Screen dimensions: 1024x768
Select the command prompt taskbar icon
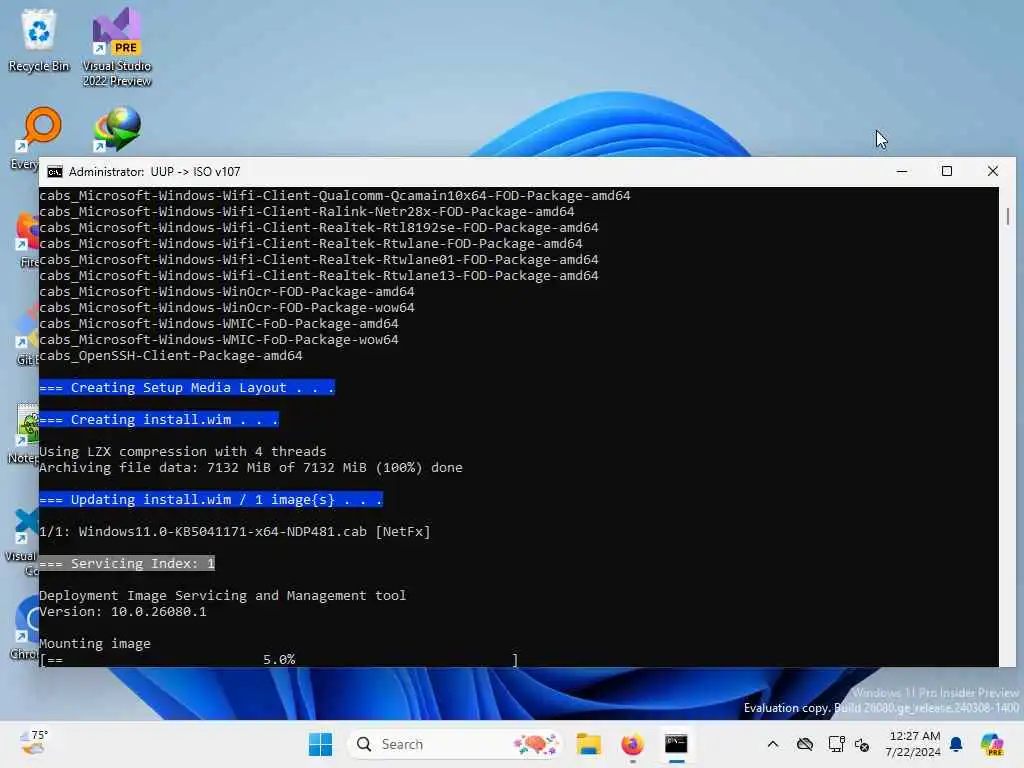point(676,744)
